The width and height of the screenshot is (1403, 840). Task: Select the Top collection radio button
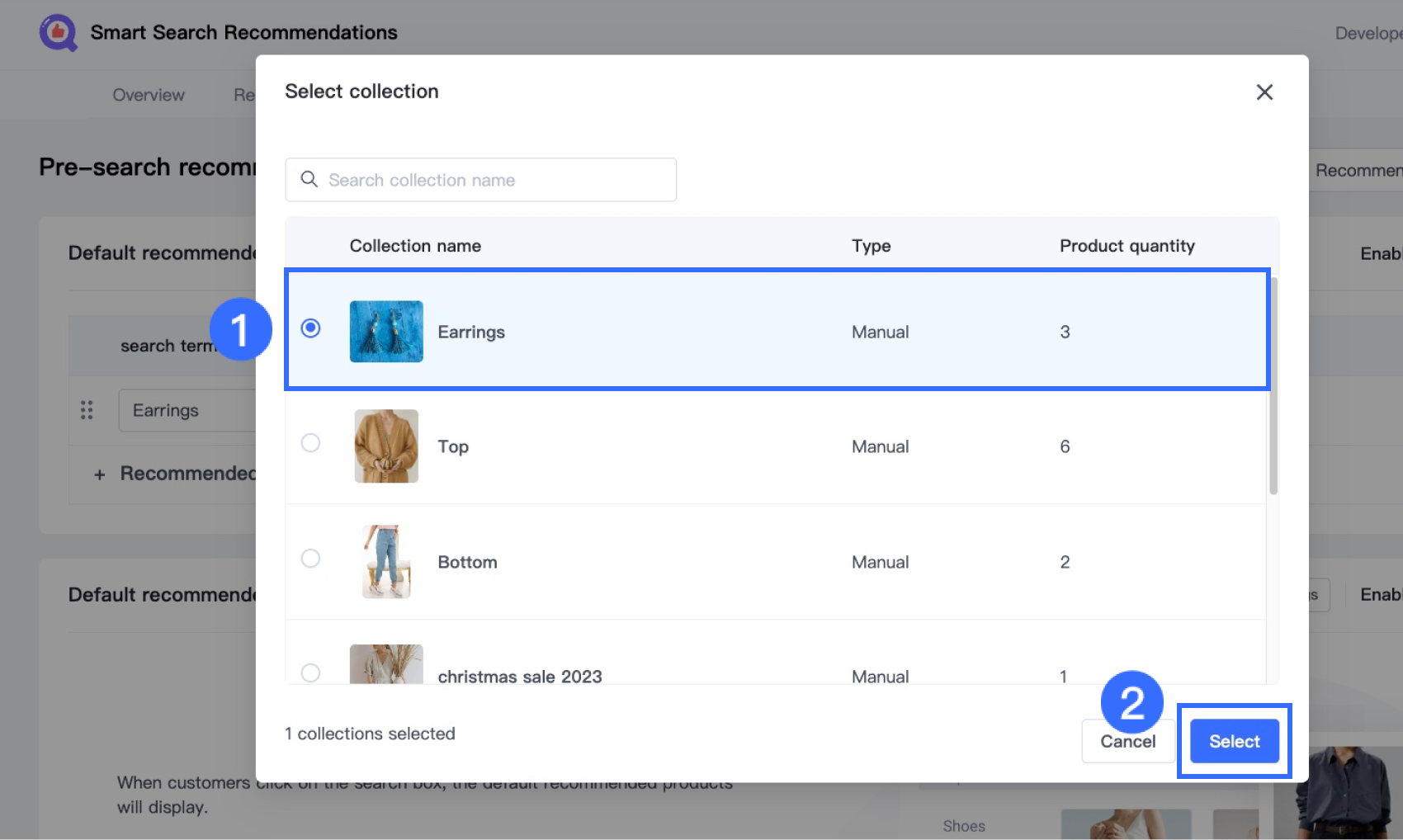(310, 443)
